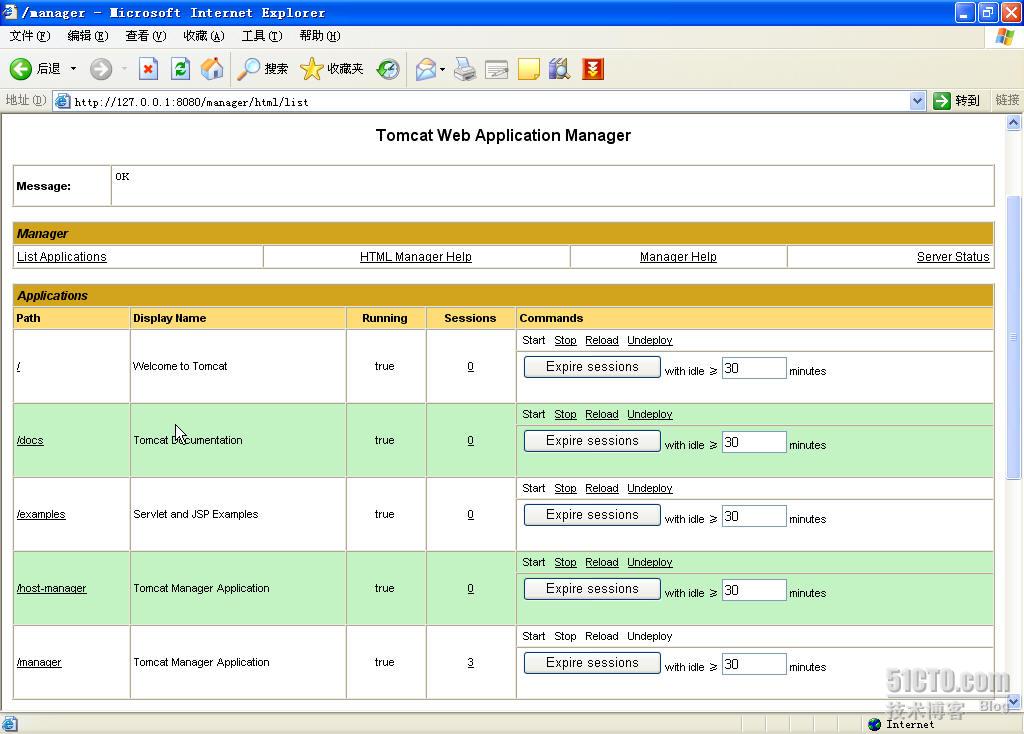View sessions count 3 for /manager
The height and width of the screenshot is (734, 1024).
[470, 662]
